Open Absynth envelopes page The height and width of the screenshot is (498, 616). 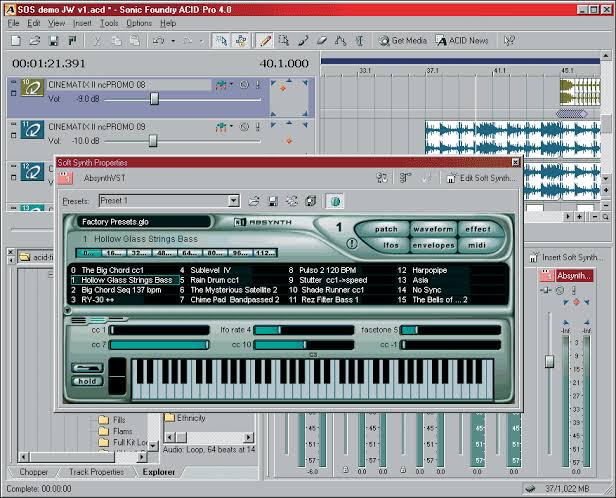coord(433,245)
